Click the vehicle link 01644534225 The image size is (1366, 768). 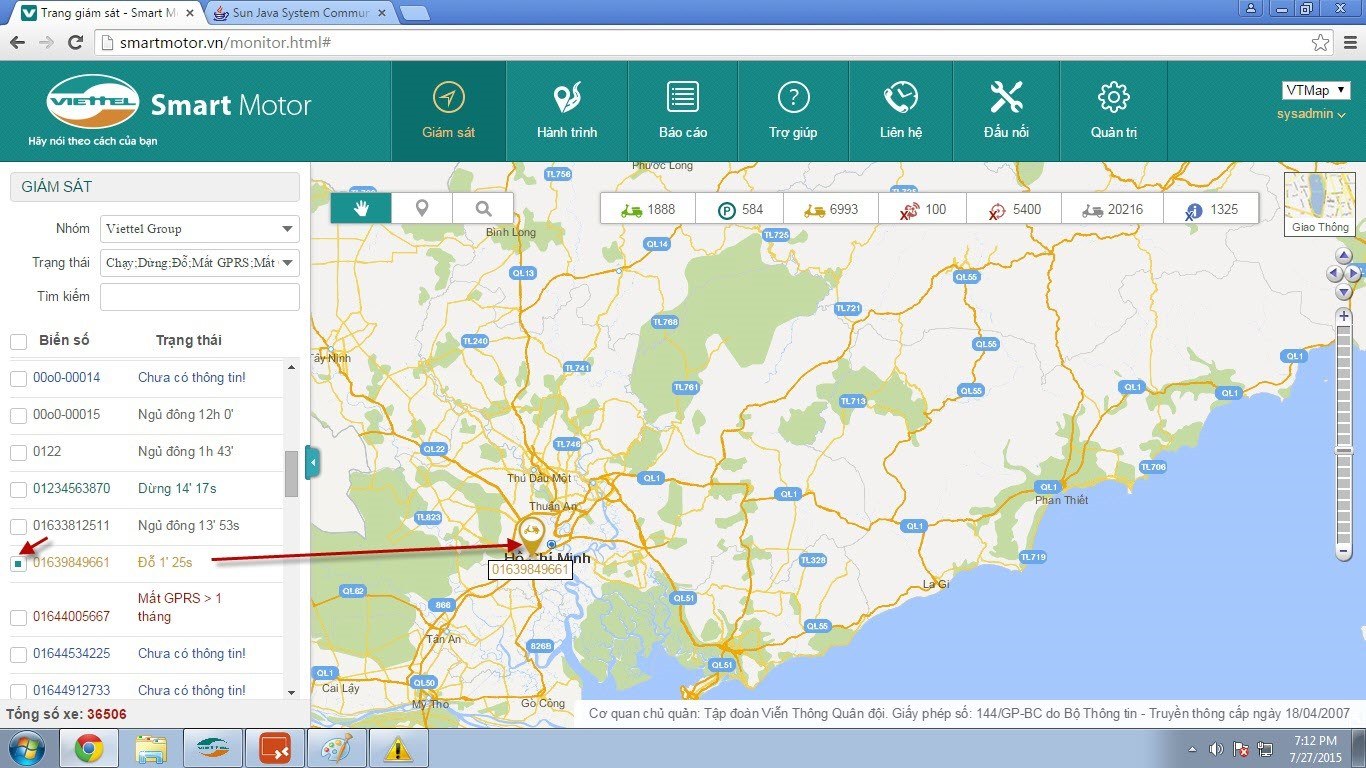[71, 654]
